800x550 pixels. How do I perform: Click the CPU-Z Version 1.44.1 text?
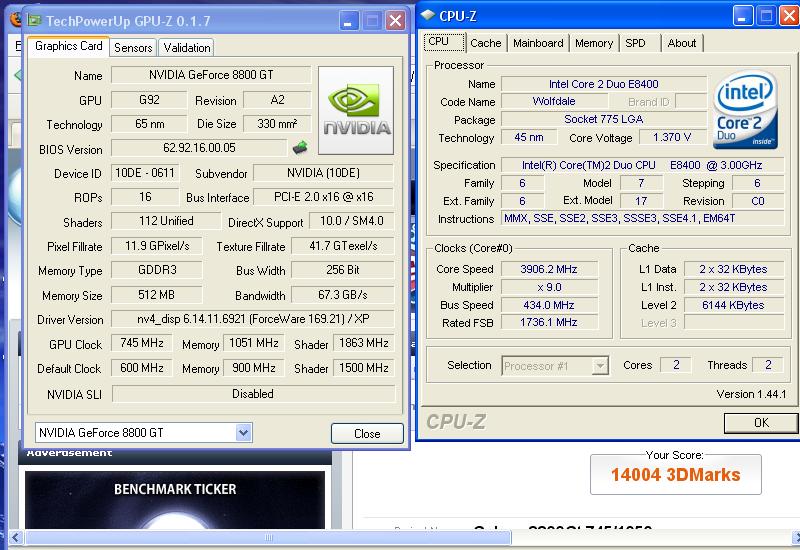pos(752,394)
